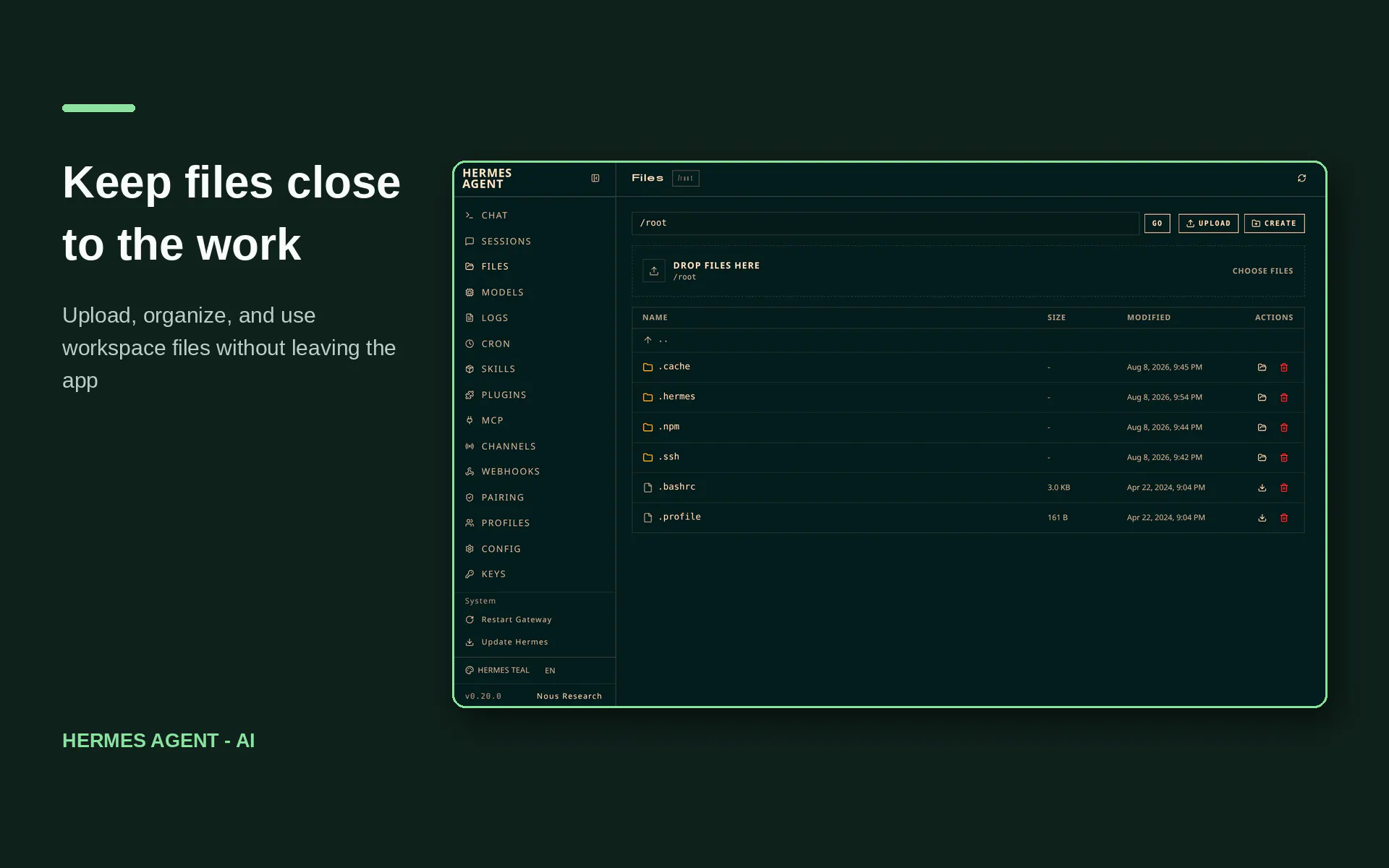Click the .hermes folder name
Screen dimensions: 1389x868
677,397
